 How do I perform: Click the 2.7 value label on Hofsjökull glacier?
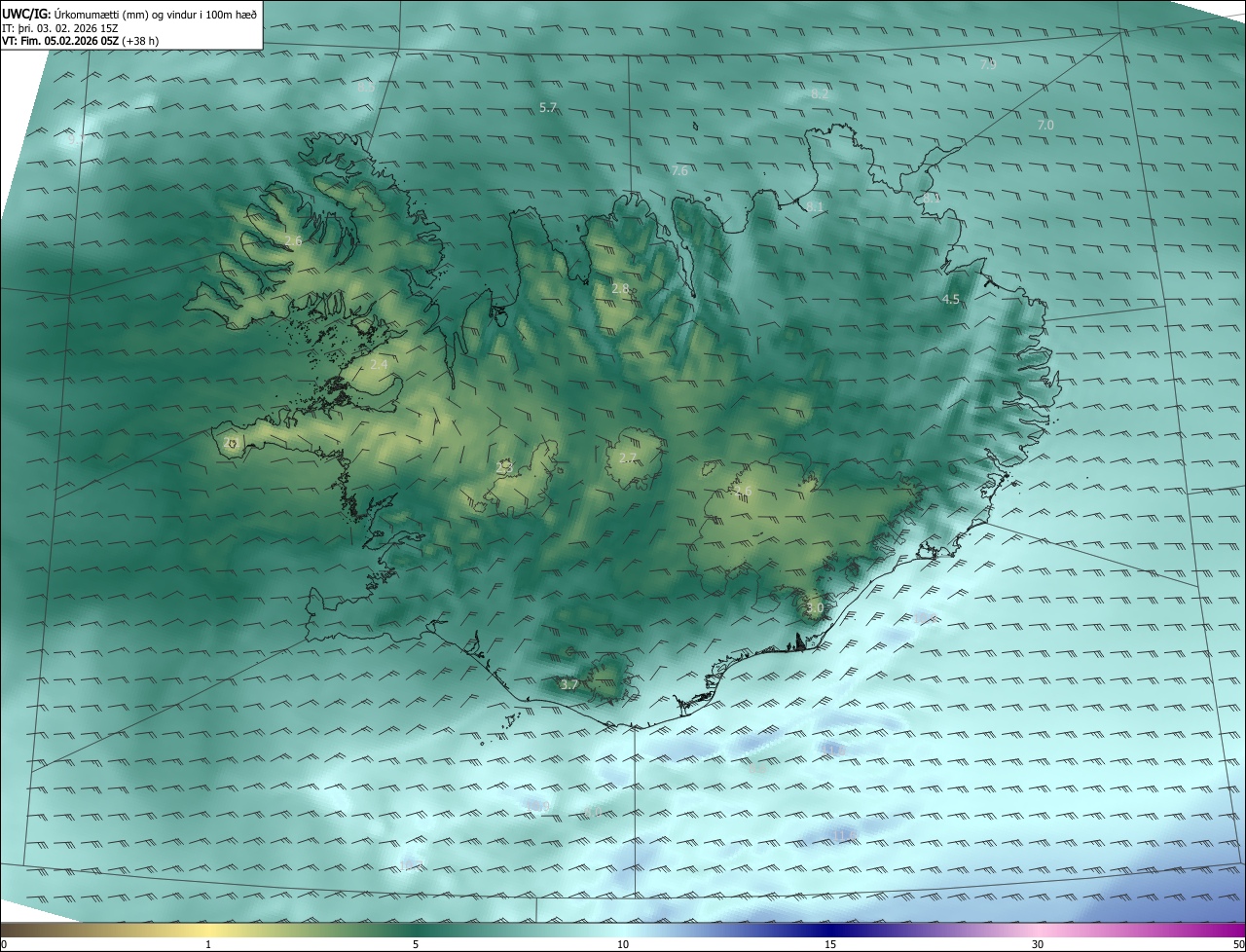click(628, 457)
